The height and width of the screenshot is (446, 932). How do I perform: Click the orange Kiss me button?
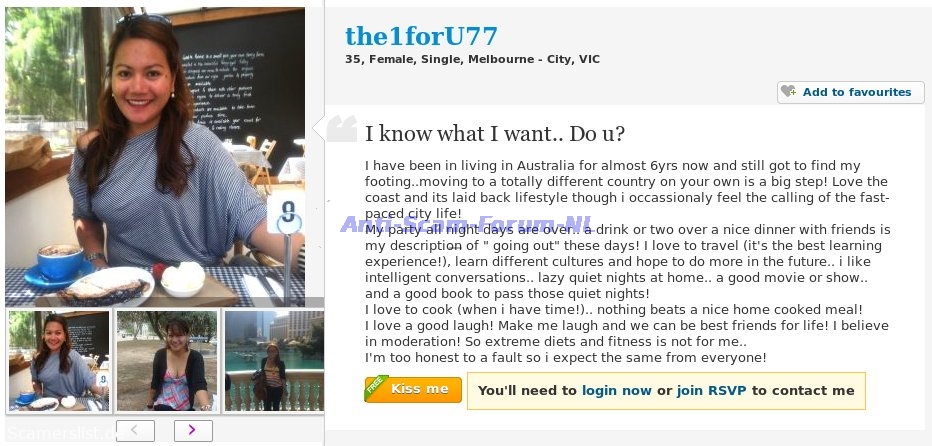tap(413, 390)
